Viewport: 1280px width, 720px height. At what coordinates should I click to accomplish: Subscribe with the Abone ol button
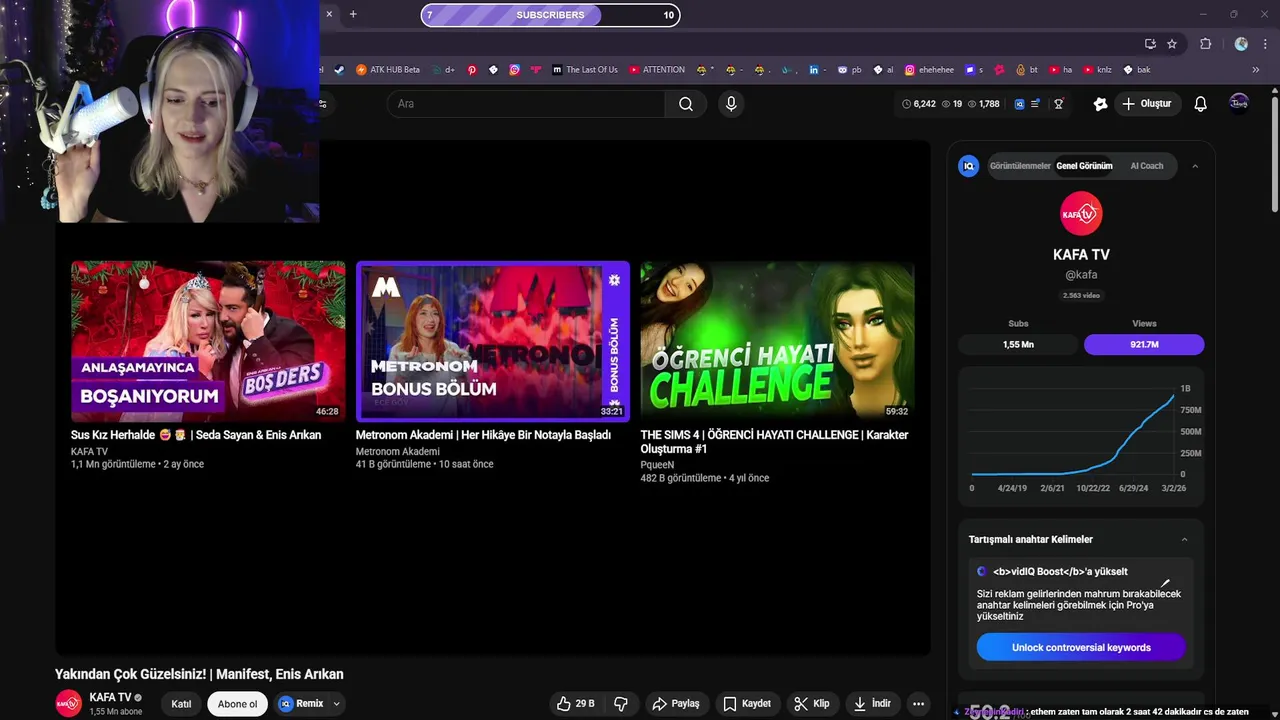click(237, 704)
